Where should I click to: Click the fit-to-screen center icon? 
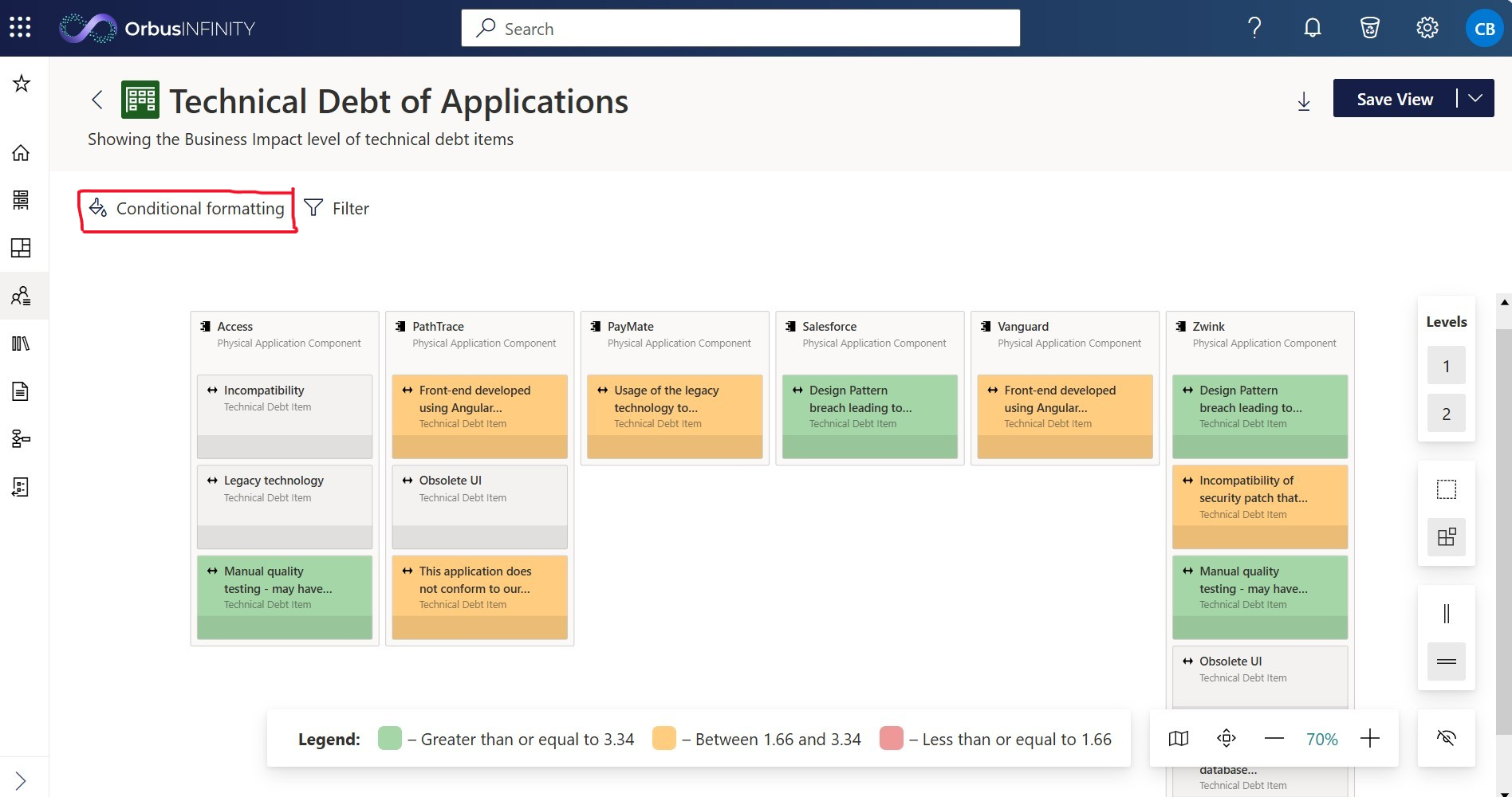point(1227,739)
